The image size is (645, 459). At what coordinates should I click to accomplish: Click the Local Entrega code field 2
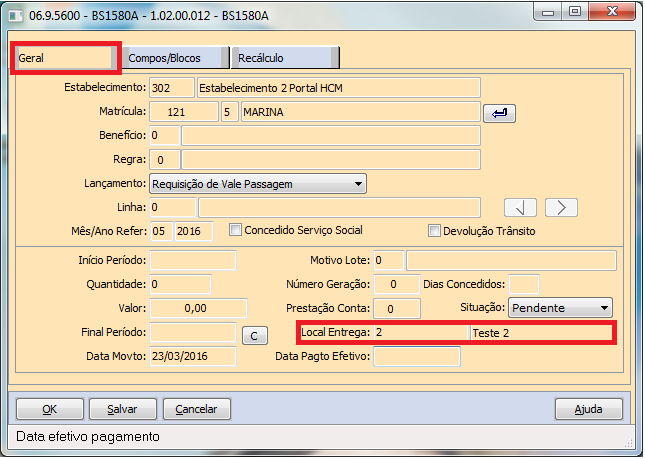tap(421, 332)
